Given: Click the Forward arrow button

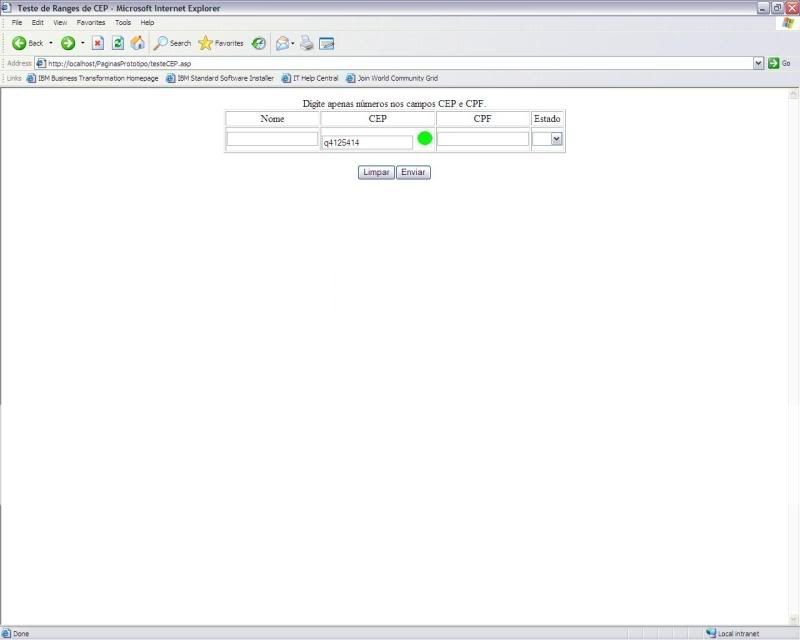Looking at the screenshot, I should [68, 43].
